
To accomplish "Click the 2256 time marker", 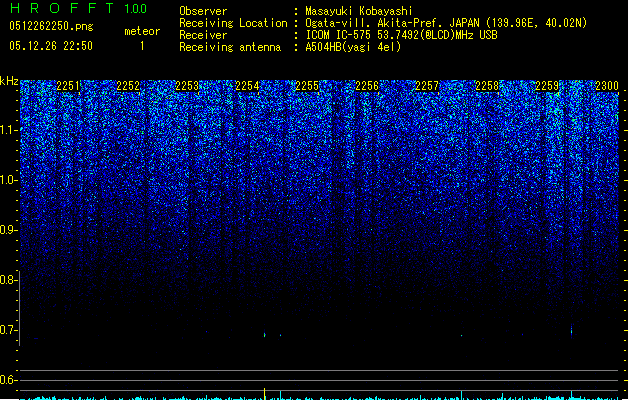I will click(x=367, y=86).
